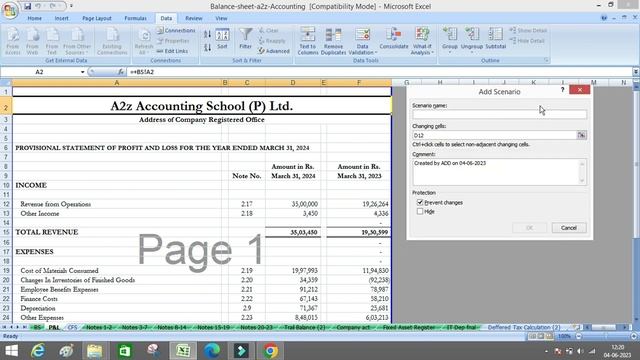The image size is (640, 360).
Task: Sort A to Z ascending
Action: tap(207, 35)
